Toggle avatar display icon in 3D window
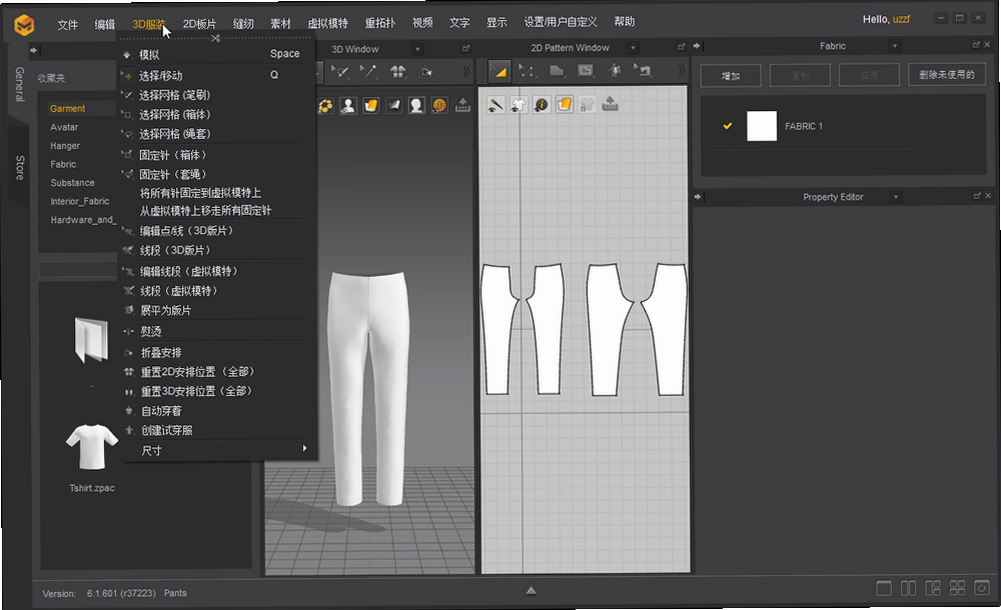This screenshot has width=1001, height=610. click(x=348, y=106)
